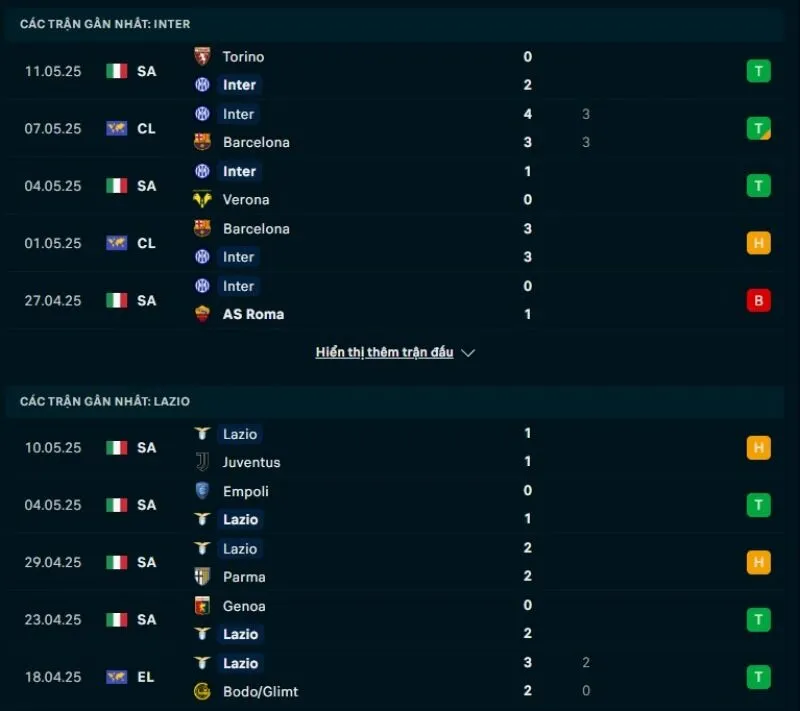Open the highlighted Inter team link
The width and height of the screenshot is (800, 711).
coord(239,85)
